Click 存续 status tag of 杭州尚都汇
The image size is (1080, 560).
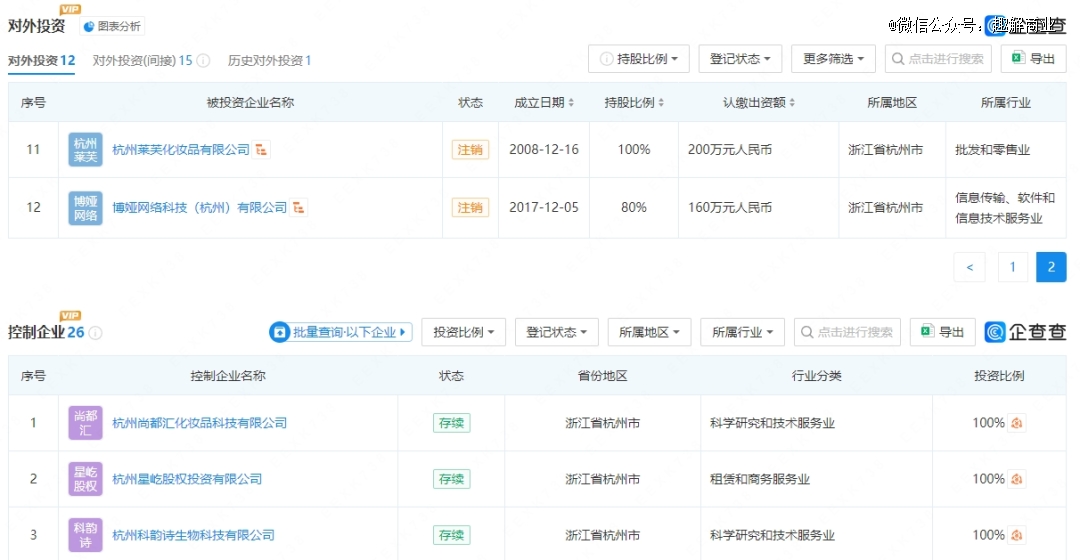coord(451,423)
